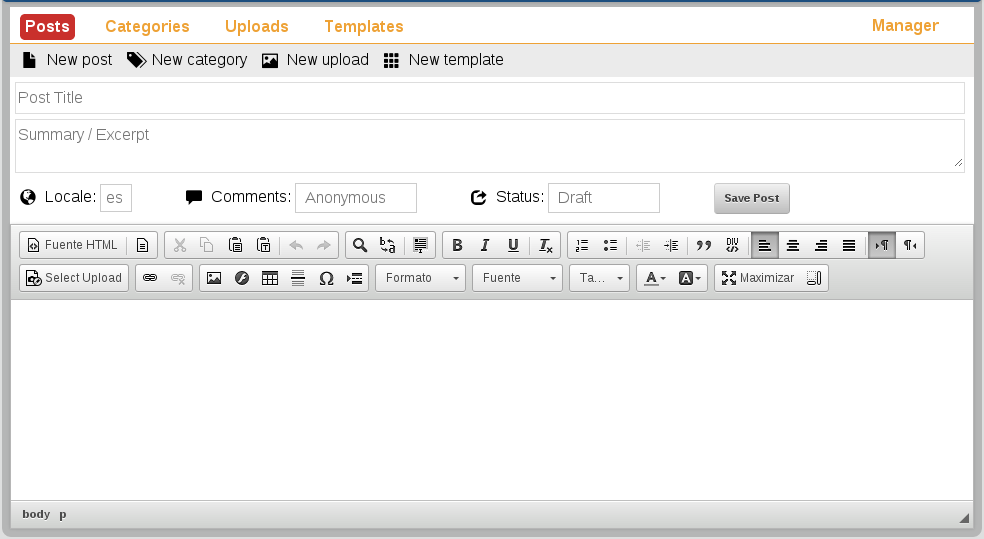
Task: Click the insert link chain icon
Action: [150, 278]
